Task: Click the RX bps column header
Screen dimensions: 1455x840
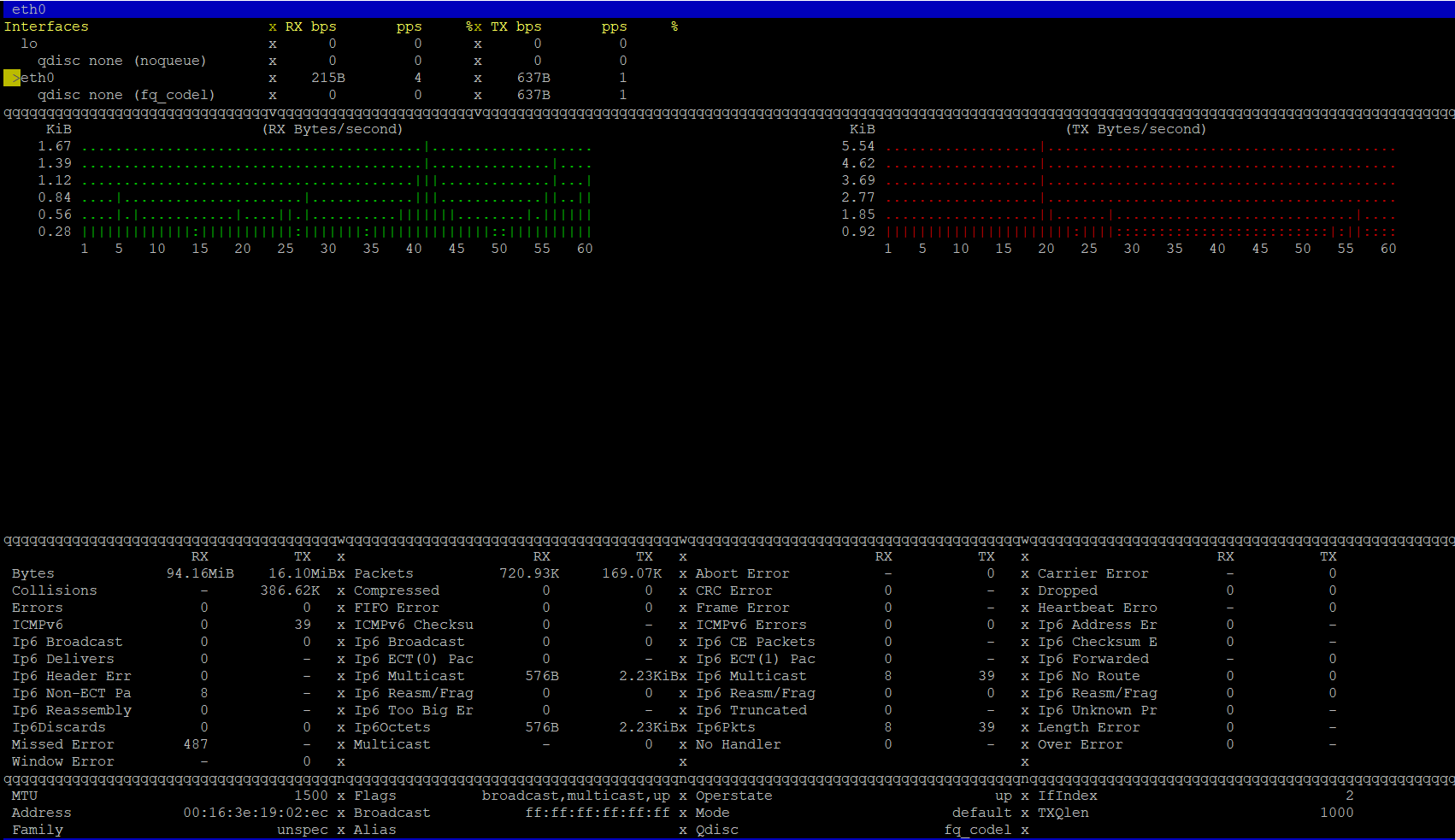Action: tap(310, 26)
